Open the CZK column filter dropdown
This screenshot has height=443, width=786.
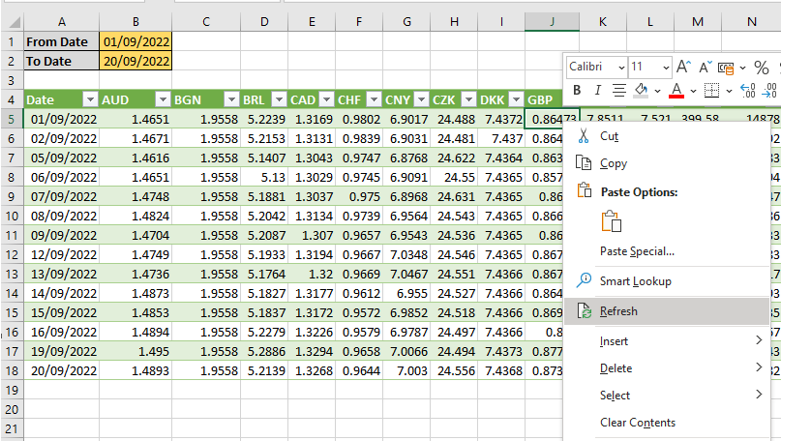click(468, 100)
